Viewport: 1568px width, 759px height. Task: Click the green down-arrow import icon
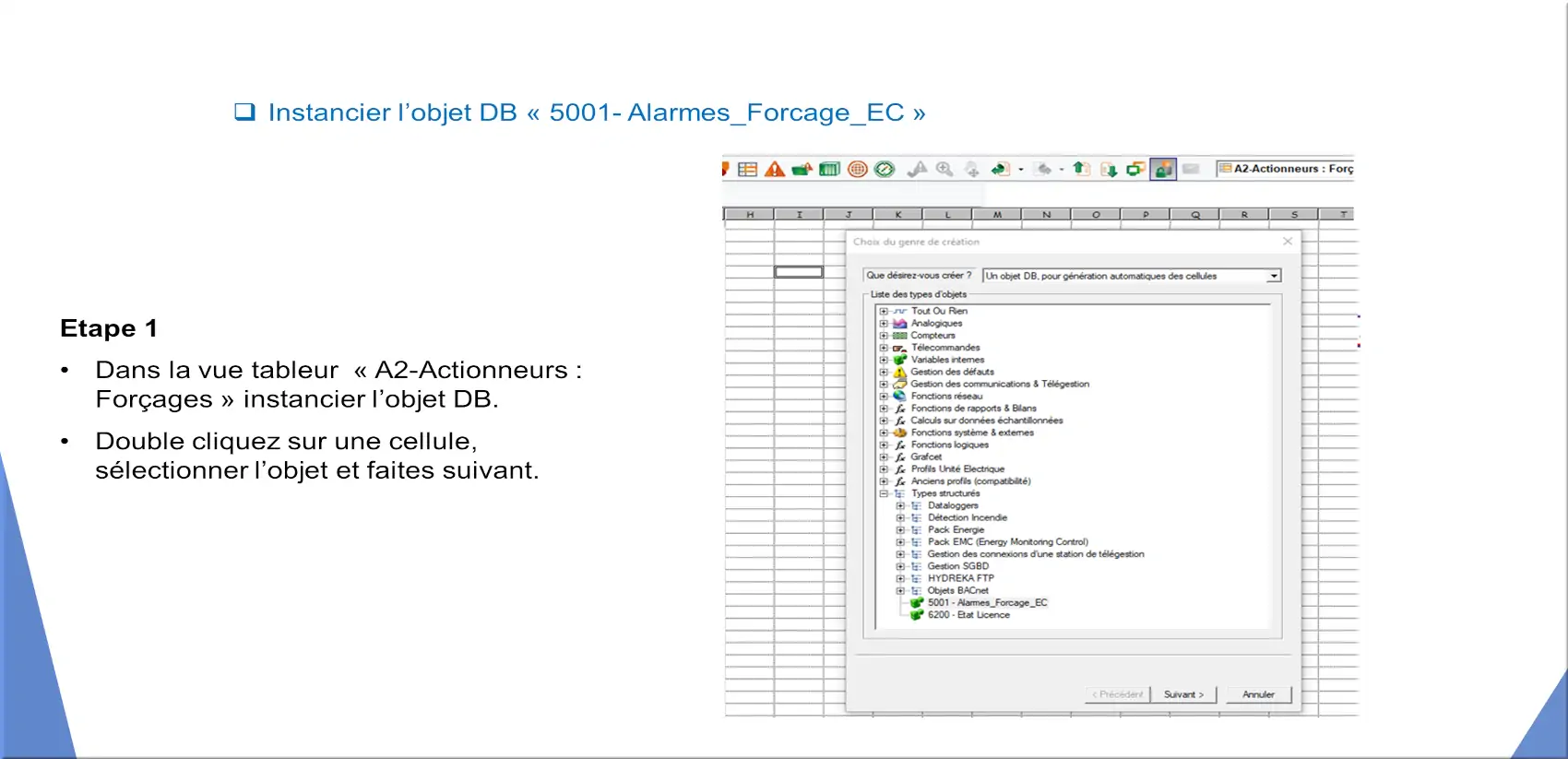[1109, 170]
